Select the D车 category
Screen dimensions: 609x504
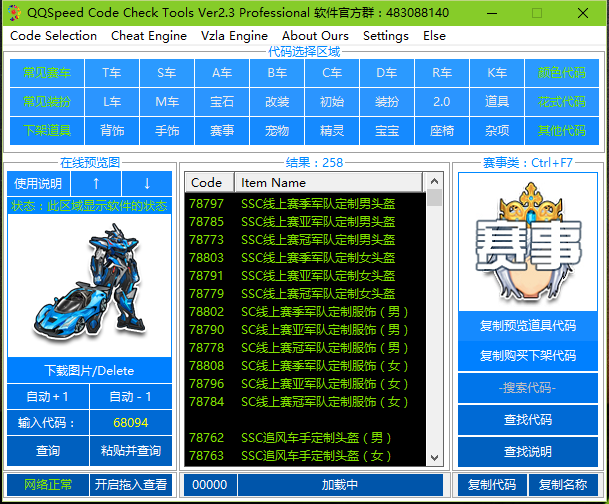[x=387, y=73]
